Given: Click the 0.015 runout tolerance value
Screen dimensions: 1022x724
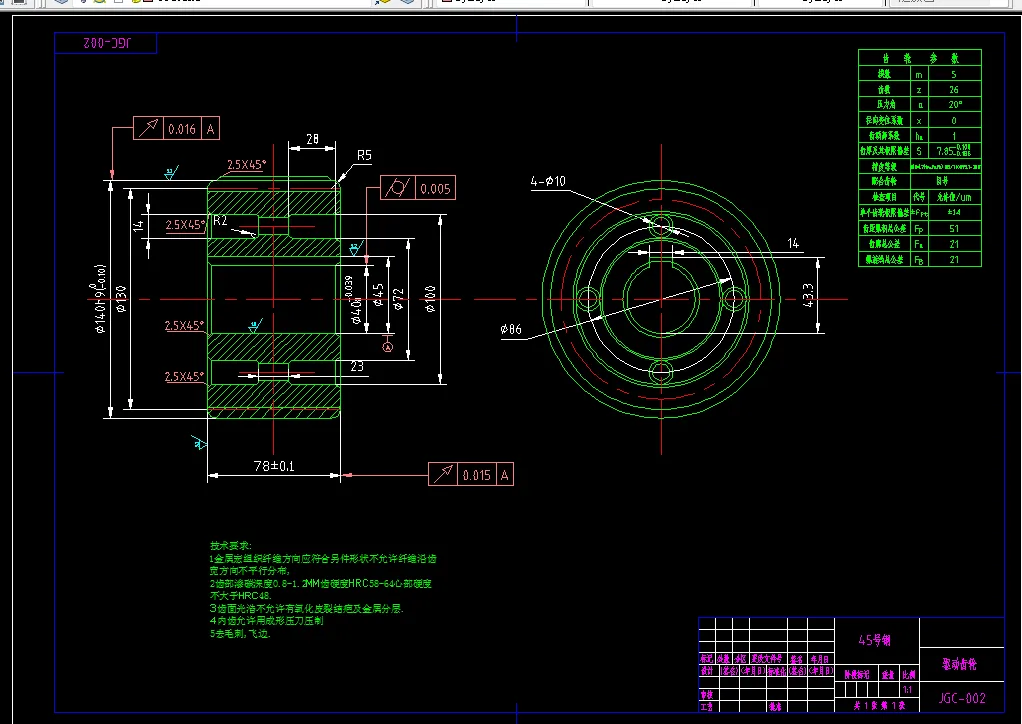Looking at the screenshot, I should [476, 475].
